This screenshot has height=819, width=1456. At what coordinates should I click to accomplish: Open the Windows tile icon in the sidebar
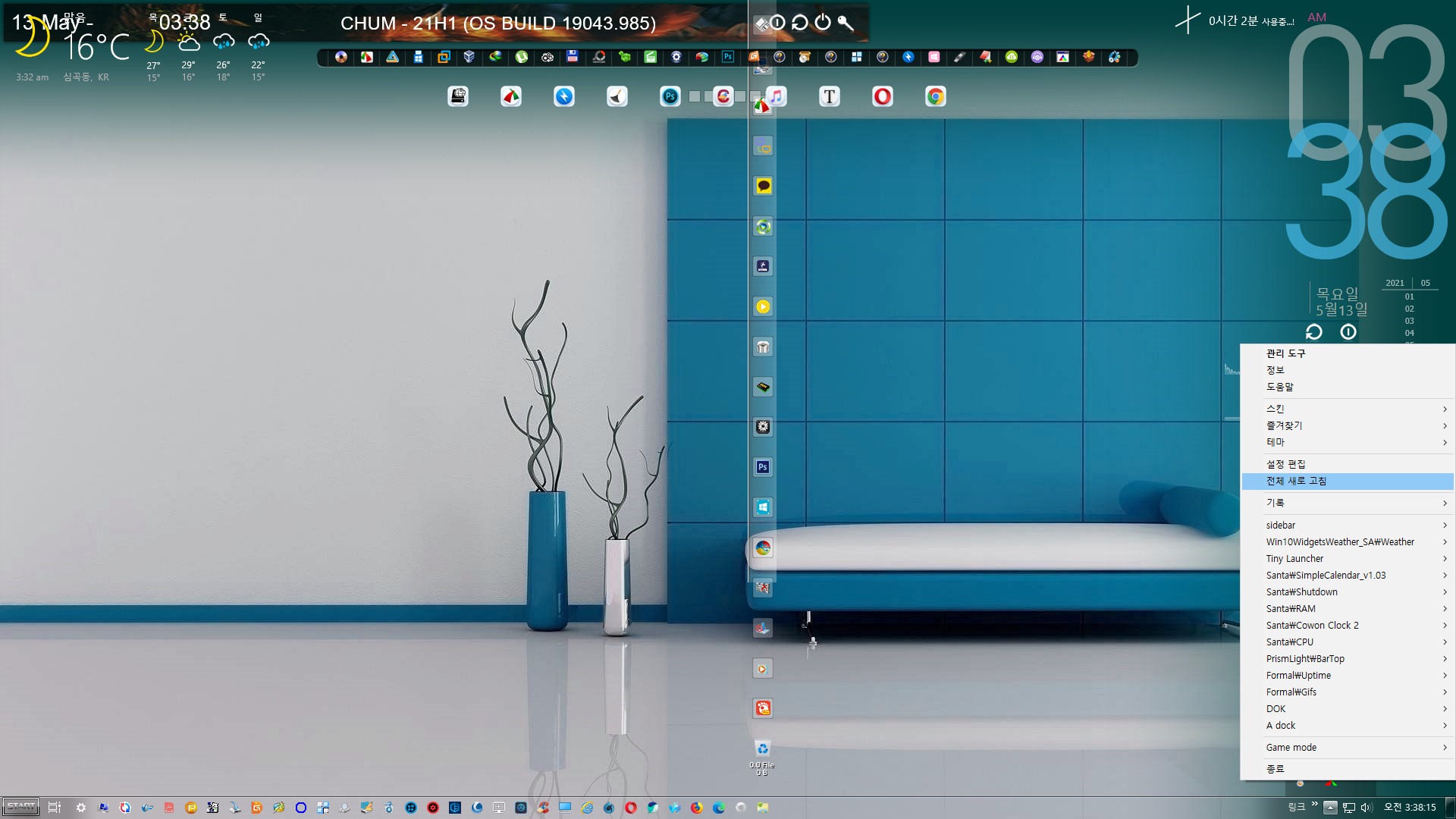point(763,507)
